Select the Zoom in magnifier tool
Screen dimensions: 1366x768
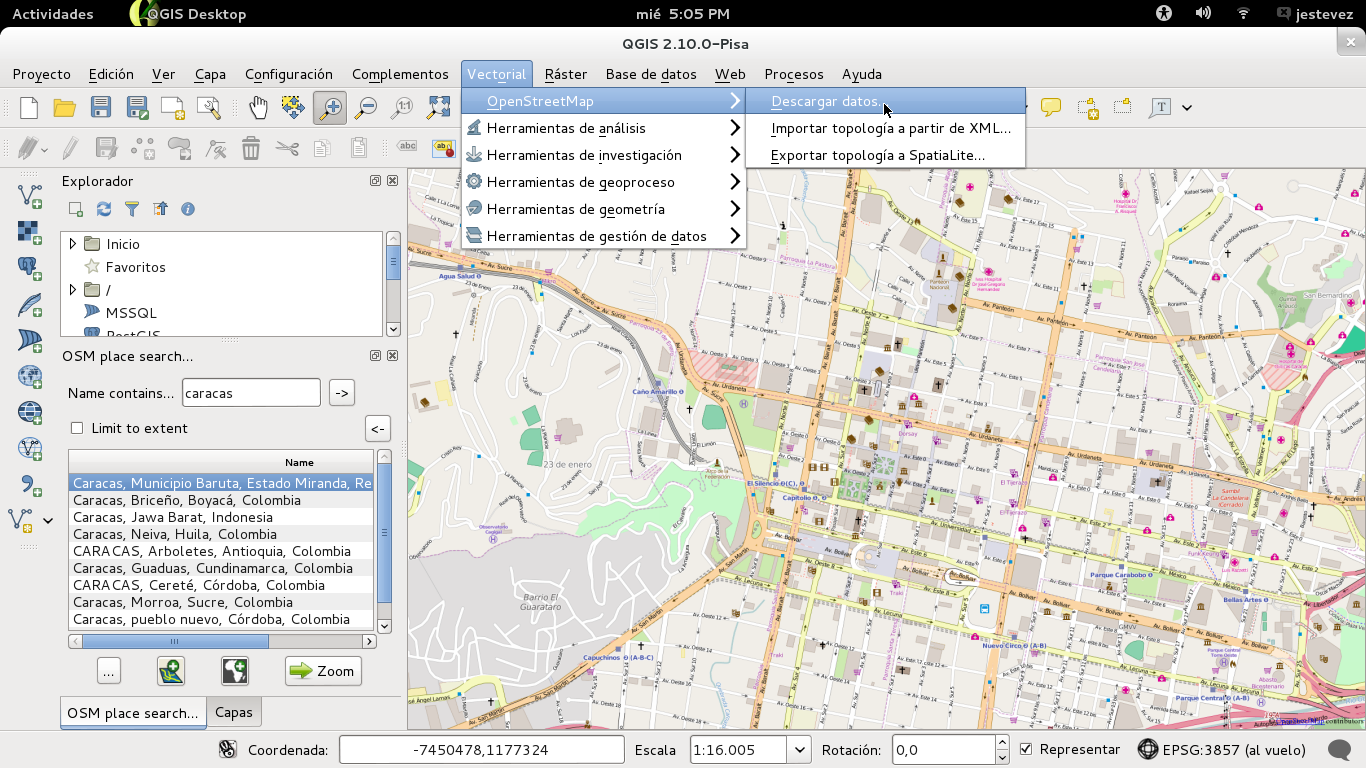coord(329,107)
